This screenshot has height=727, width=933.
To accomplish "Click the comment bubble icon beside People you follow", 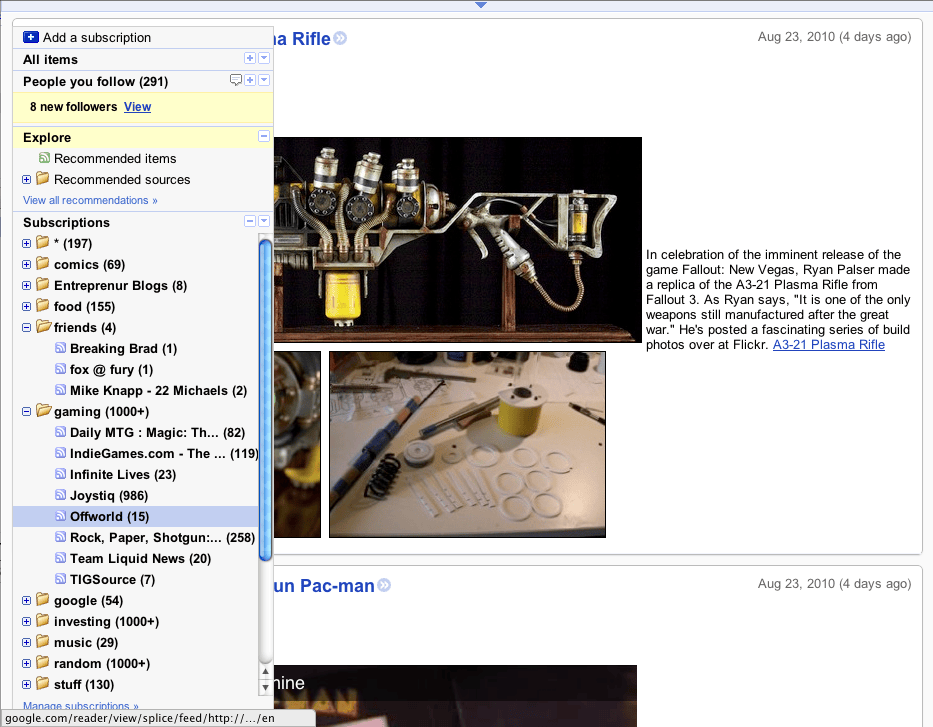I will click(x=236, y=80).
